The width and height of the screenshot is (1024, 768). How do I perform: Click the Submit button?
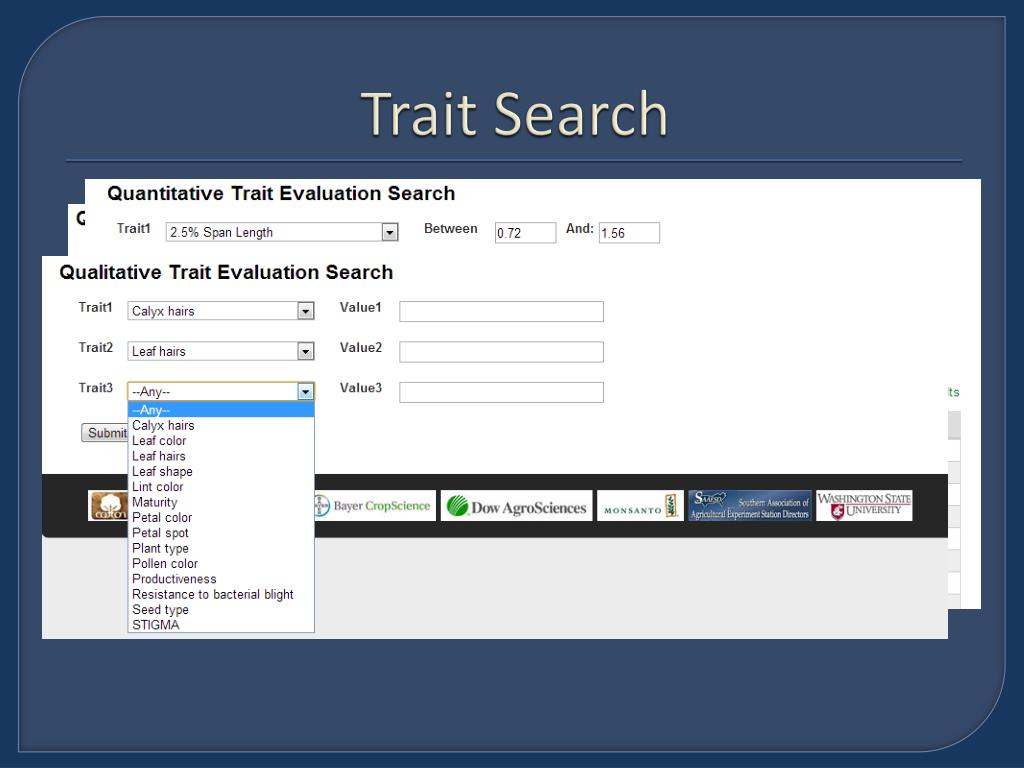pos(104,432)
